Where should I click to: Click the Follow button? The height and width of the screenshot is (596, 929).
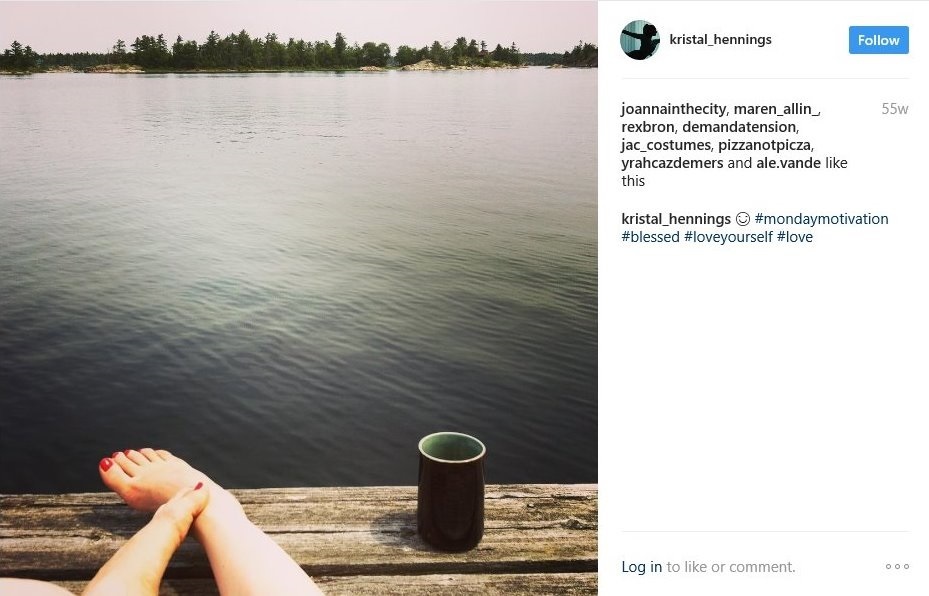[879, 40]
